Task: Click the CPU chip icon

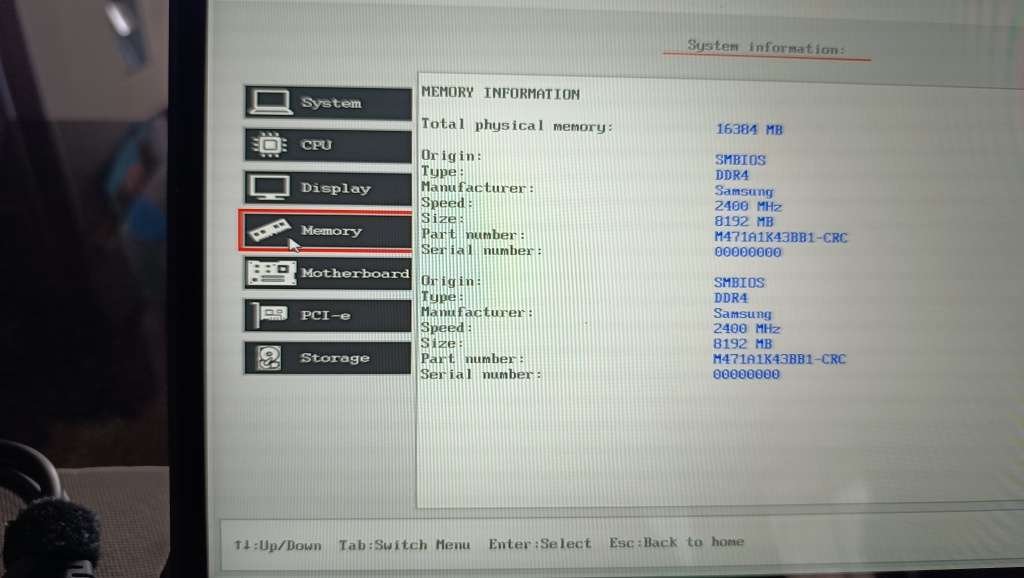Action: point(268,145)
